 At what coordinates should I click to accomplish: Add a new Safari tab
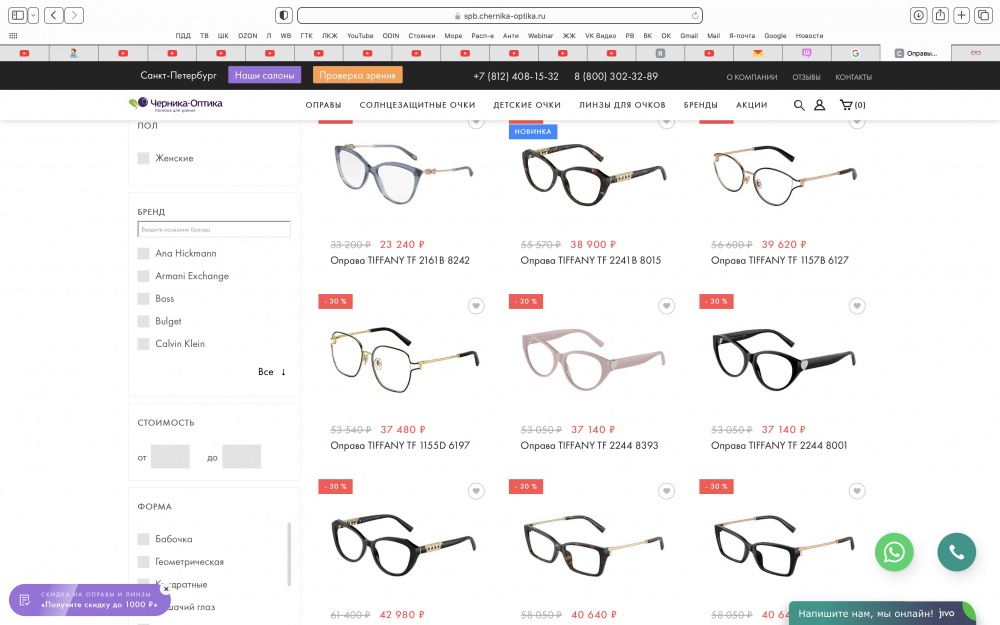(962, 15)
